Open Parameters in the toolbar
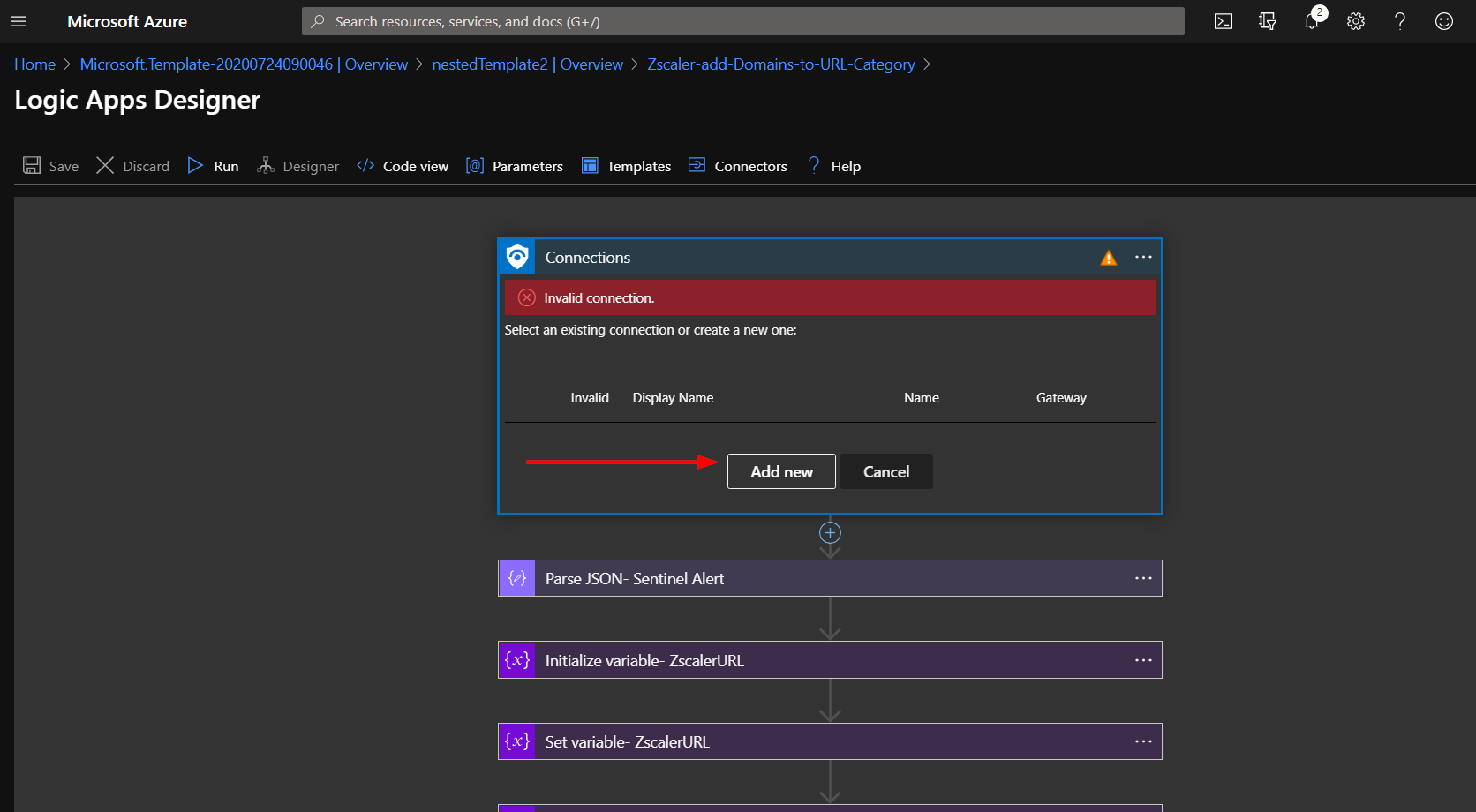 [x=515, y=166]
